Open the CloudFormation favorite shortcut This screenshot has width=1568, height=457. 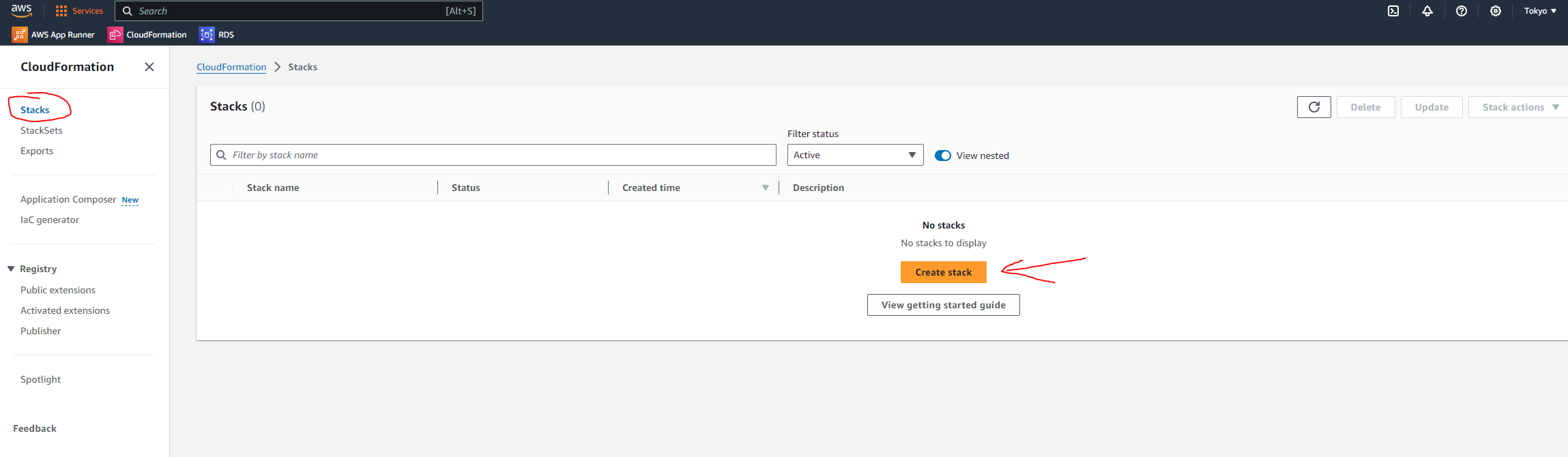[147, 35]
